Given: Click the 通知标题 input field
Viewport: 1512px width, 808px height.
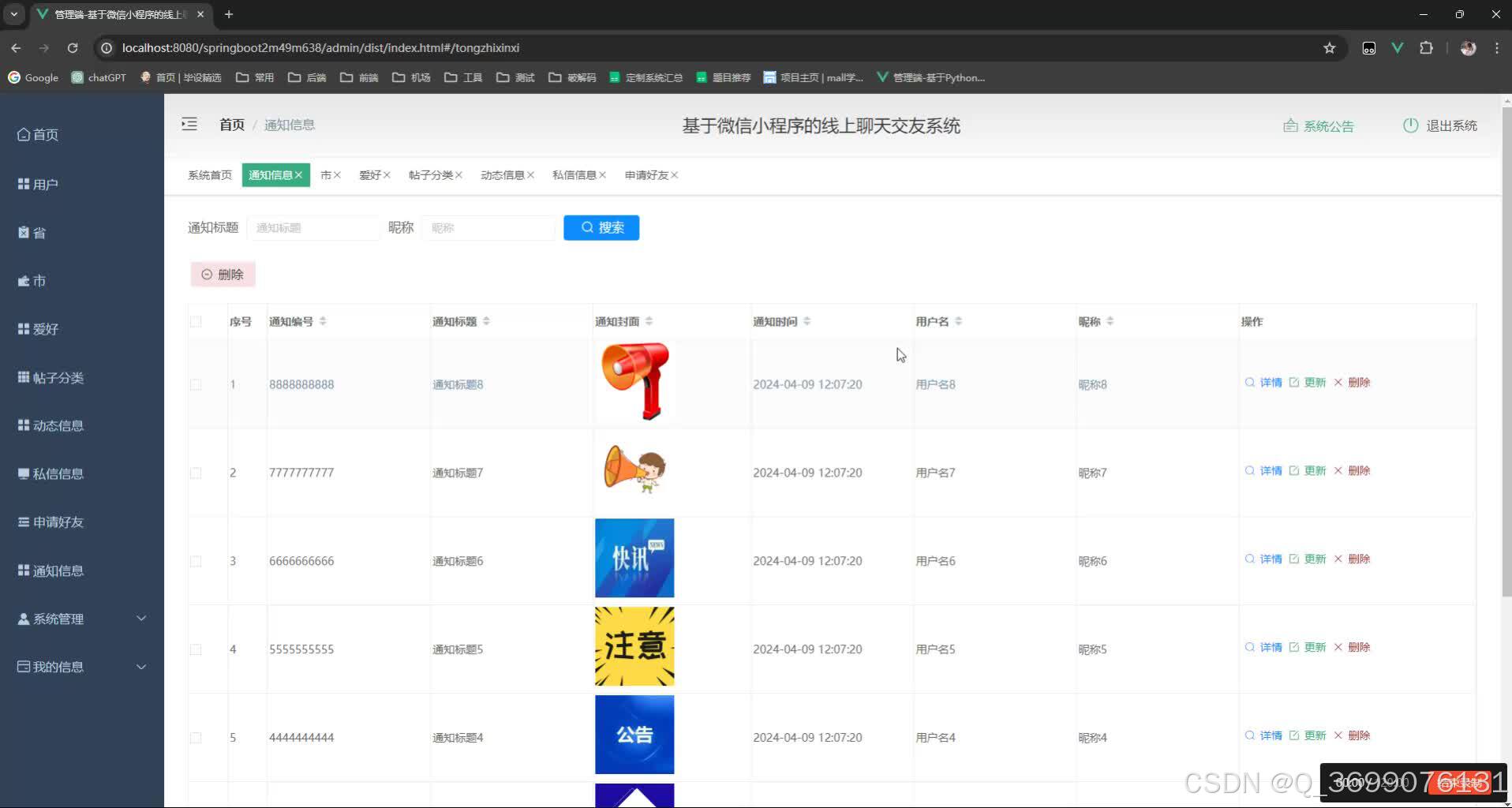Looking at the screenshot, I should [x=313, y=227].
